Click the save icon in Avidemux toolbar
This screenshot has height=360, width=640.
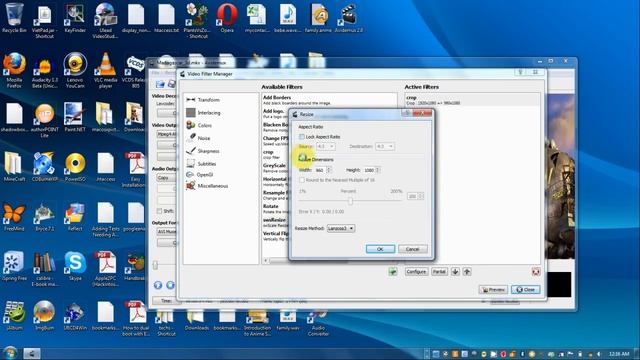click(172, 84)
